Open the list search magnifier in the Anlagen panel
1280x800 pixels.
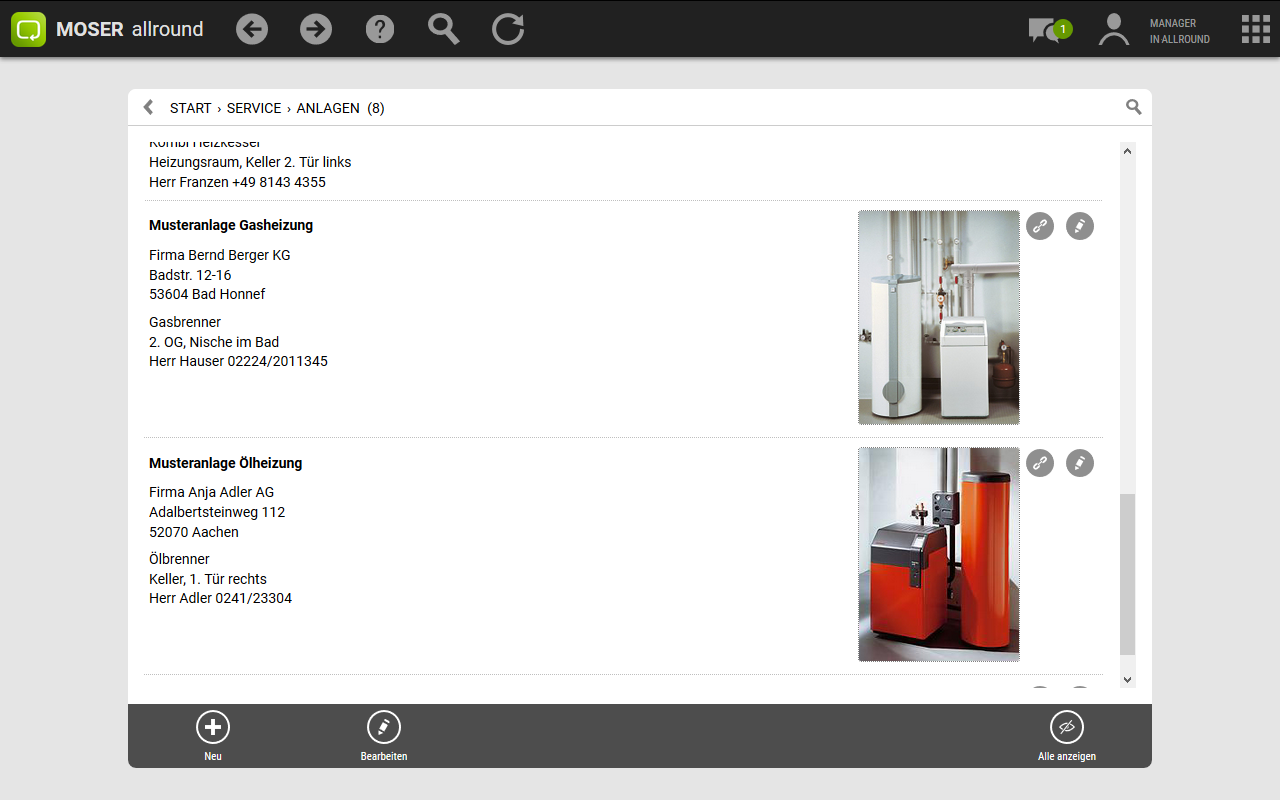click(x=1133, y=107)
